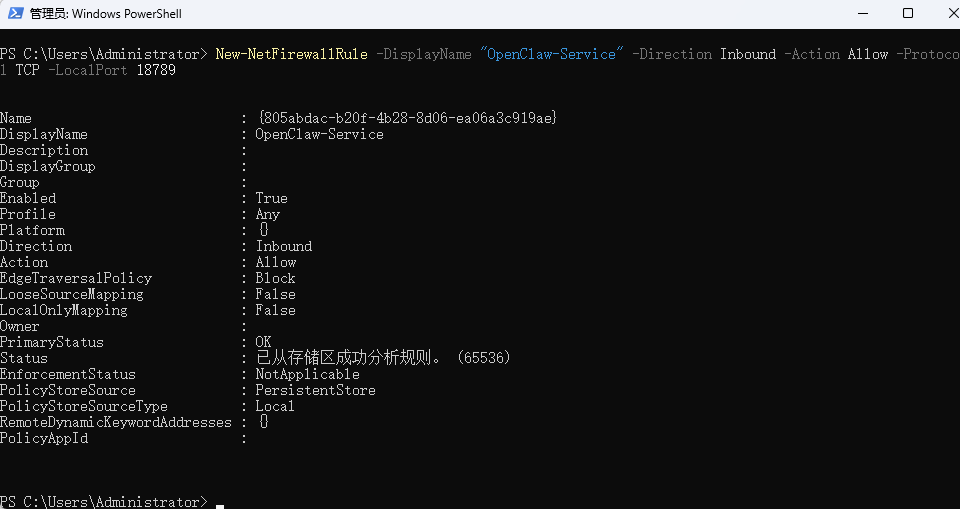Click the OpenClaw-Service value beside DisplayName

tap(319, 134)
